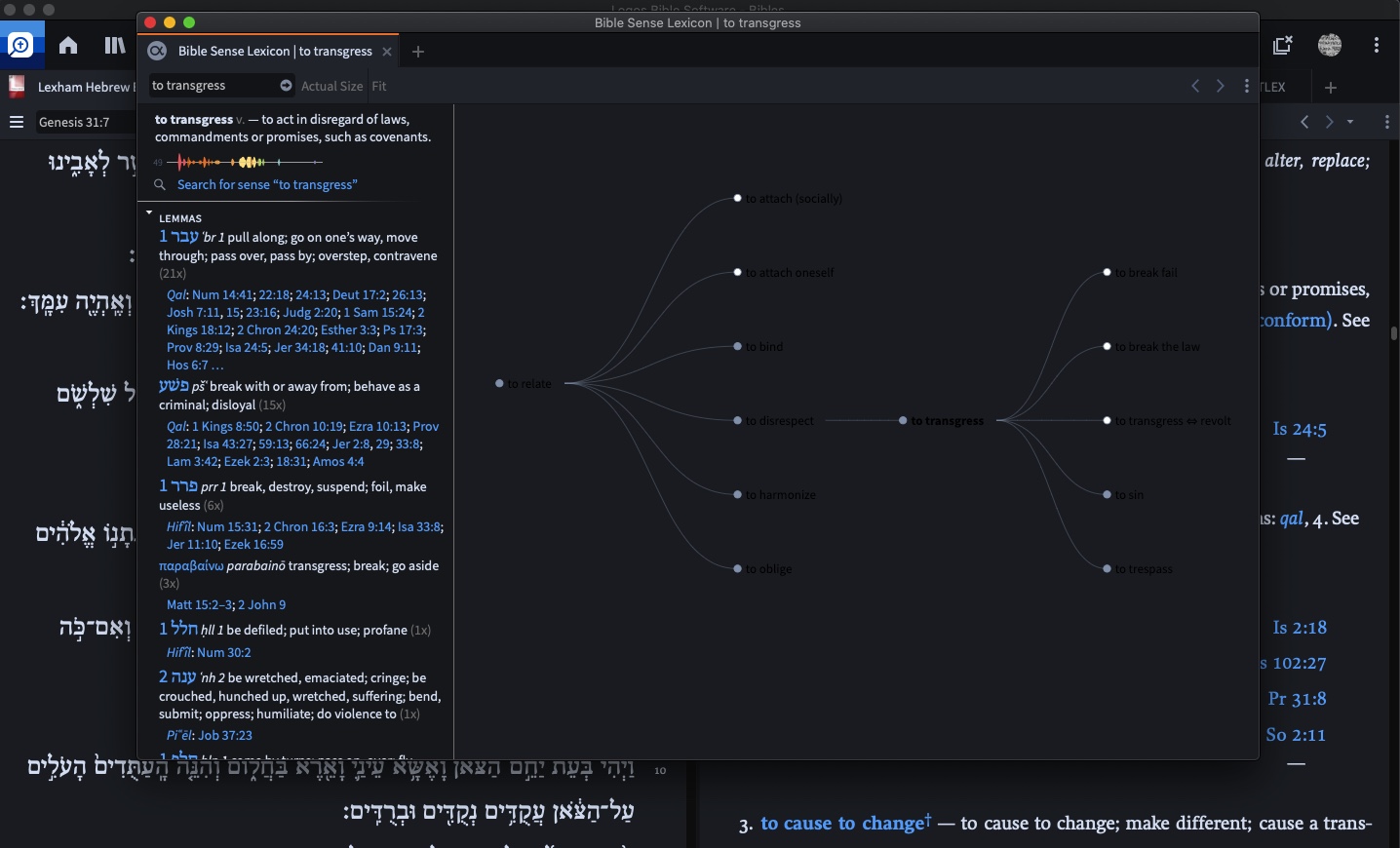
Task: Open the Num 14:41 reference link
Action: (222, 295)
